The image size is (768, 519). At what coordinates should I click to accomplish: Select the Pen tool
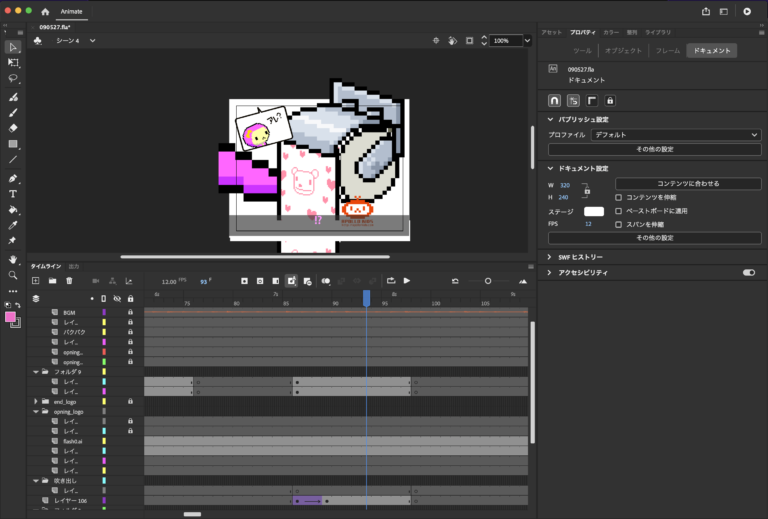[x=13, y=178]
